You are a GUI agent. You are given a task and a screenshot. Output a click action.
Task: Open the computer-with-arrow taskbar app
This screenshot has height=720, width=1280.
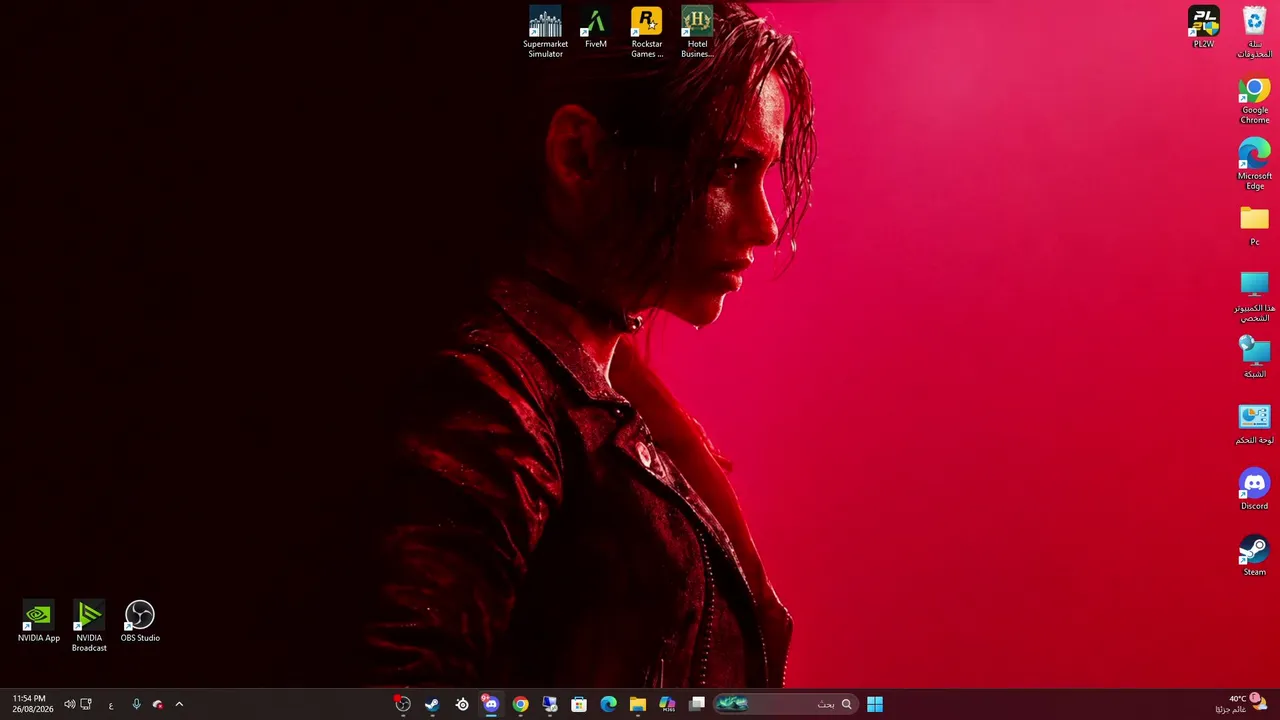(x=550, y=704)
